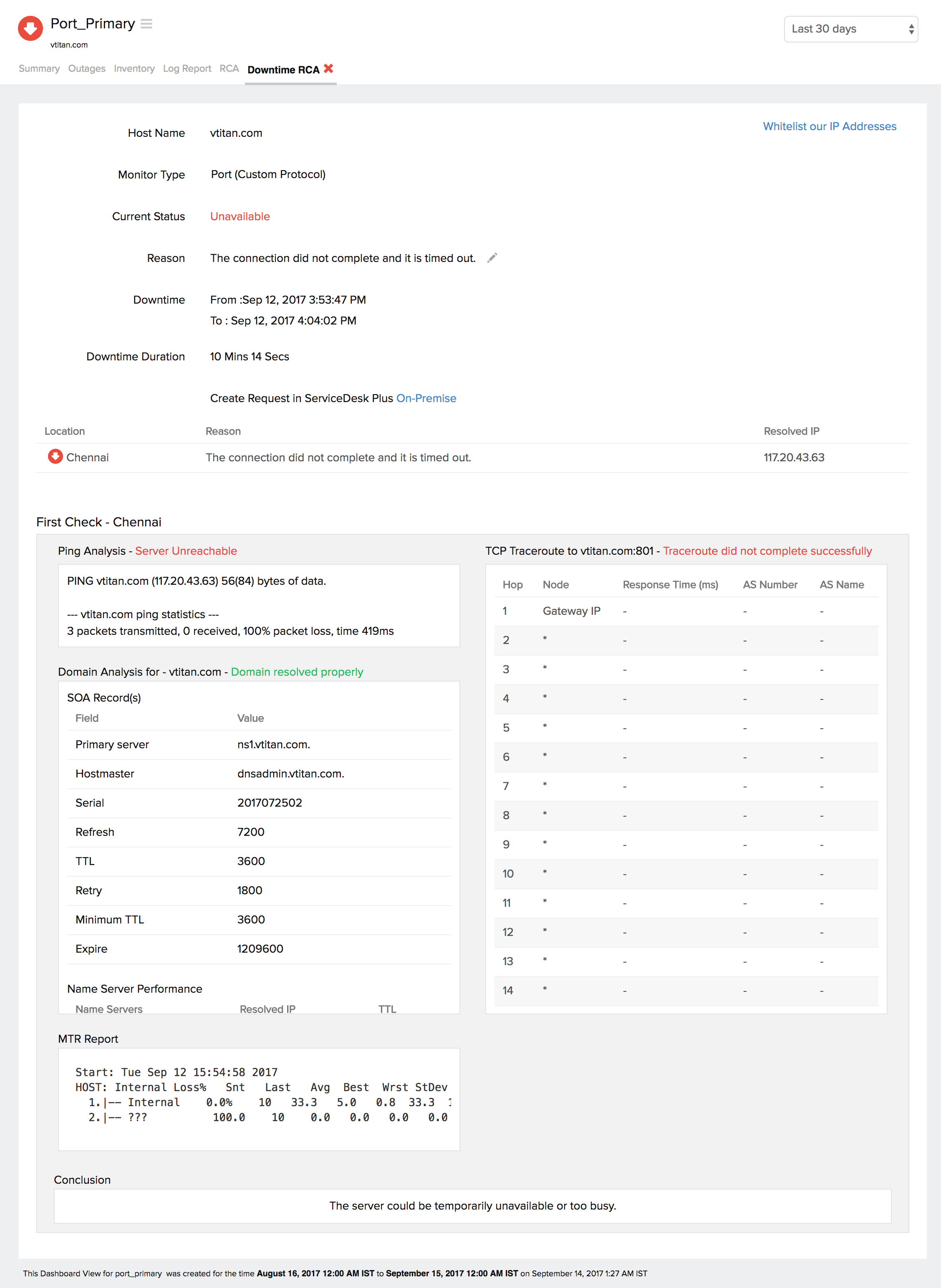Viewport: 941px width, 1288px height.
Task: Click the Name Servers column header
Action: click(x=109, y=1009)
